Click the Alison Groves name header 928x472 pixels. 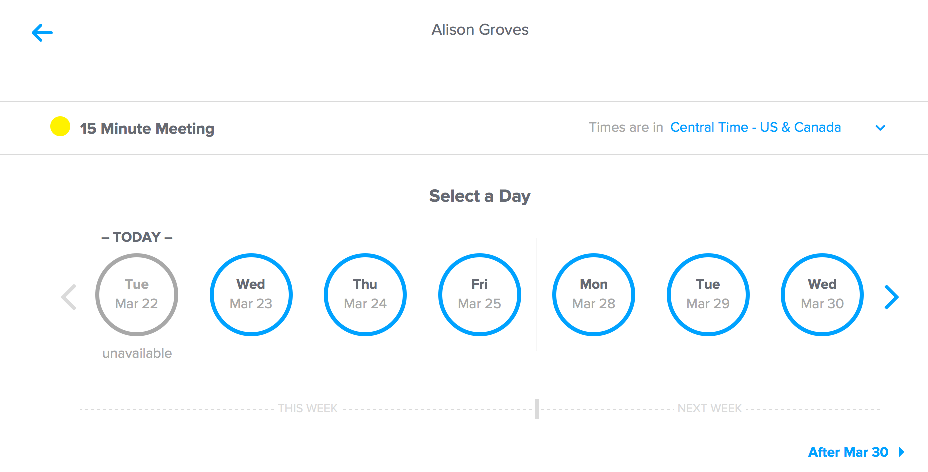click(480, 30)
